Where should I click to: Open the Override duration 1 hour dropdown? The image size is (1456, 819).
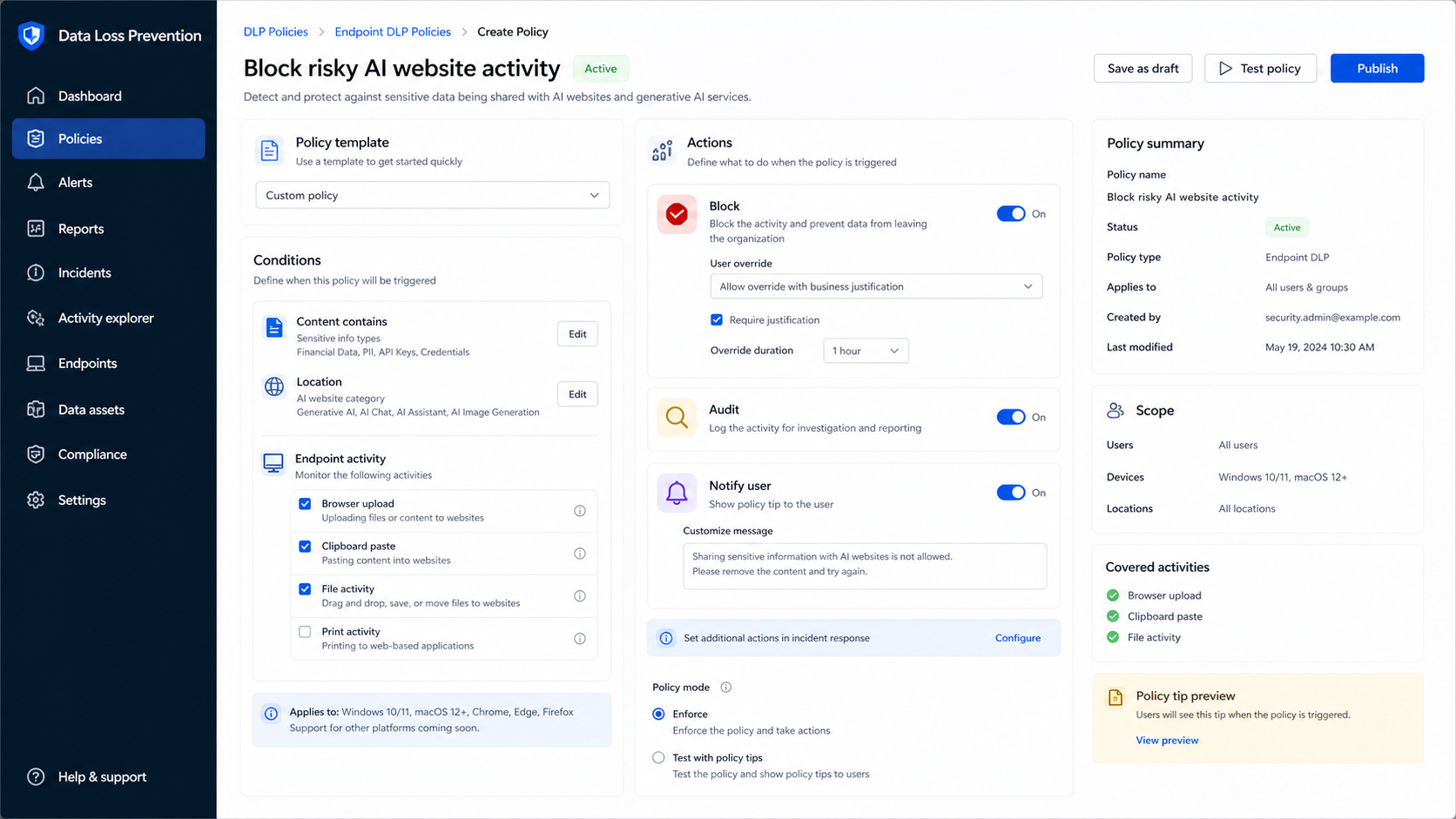pyautogui.click(x=866, y=351)
